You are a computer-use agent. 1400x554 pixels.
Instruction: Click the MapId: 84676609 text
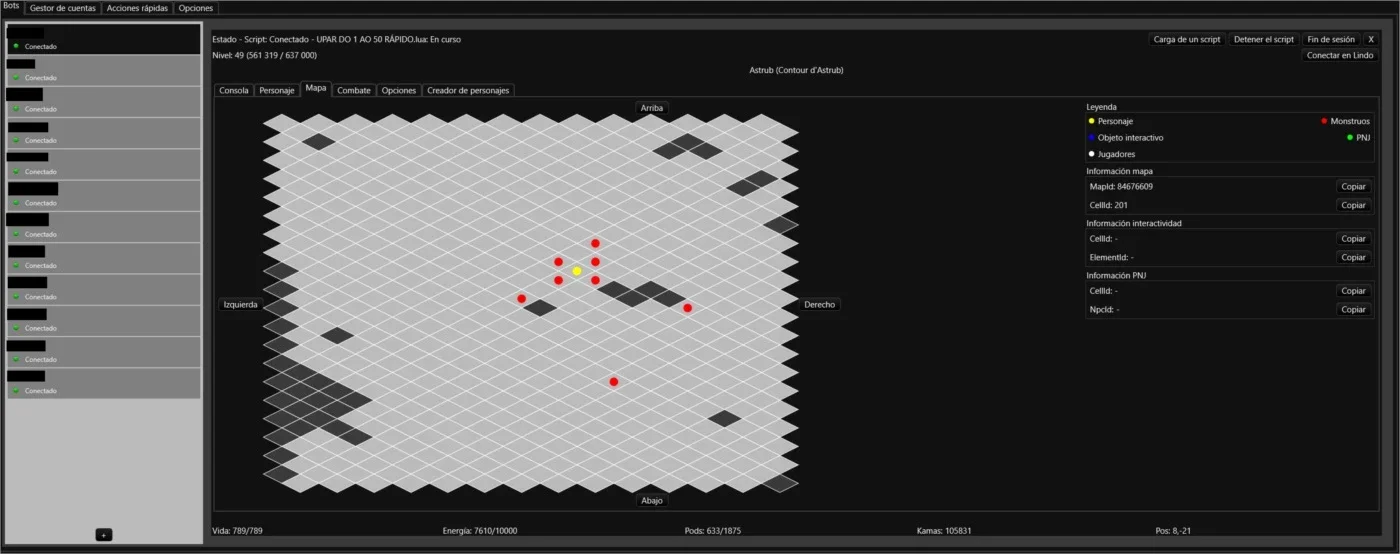pyautogui.click(x=1121, y=186)
